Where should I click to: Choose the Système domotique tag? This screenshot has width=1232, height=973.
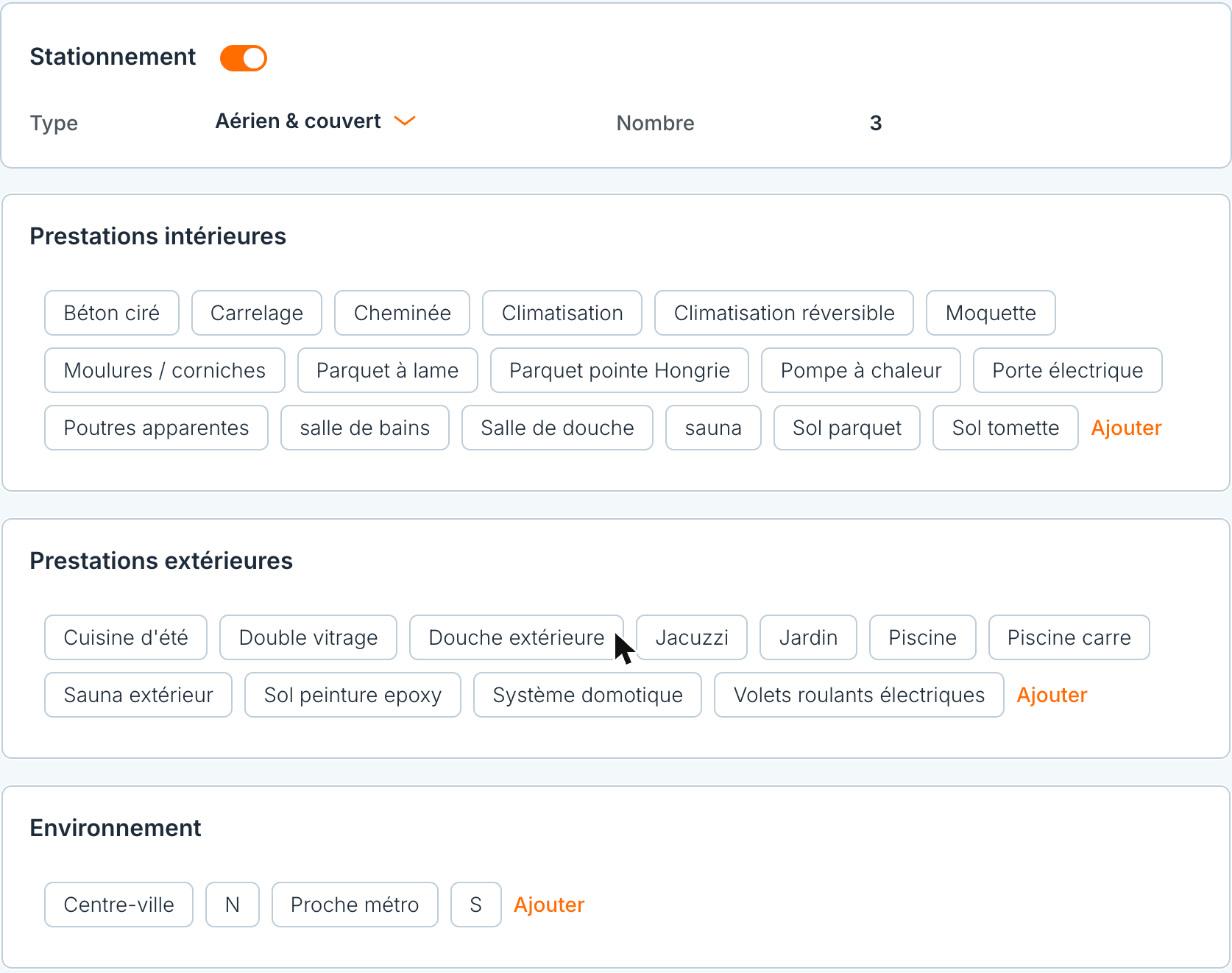pos(587,695)
